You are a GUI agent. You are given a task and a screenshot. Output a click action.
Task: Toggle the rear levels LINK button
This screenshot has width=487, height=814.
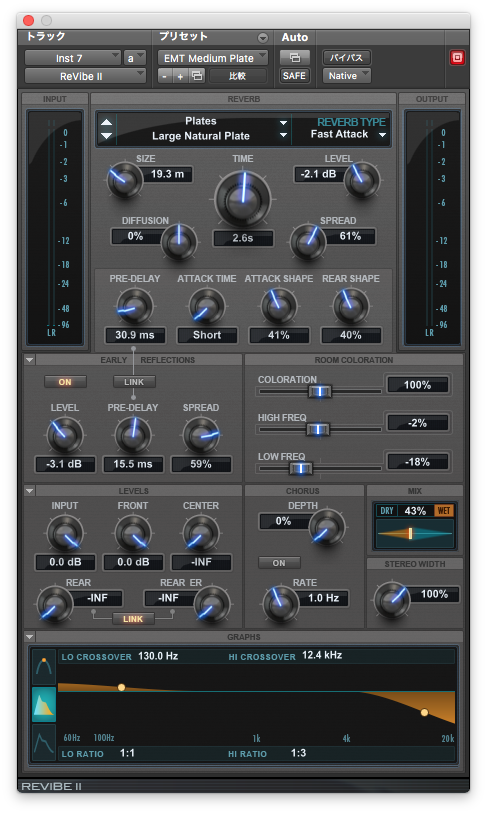[133, 619]
